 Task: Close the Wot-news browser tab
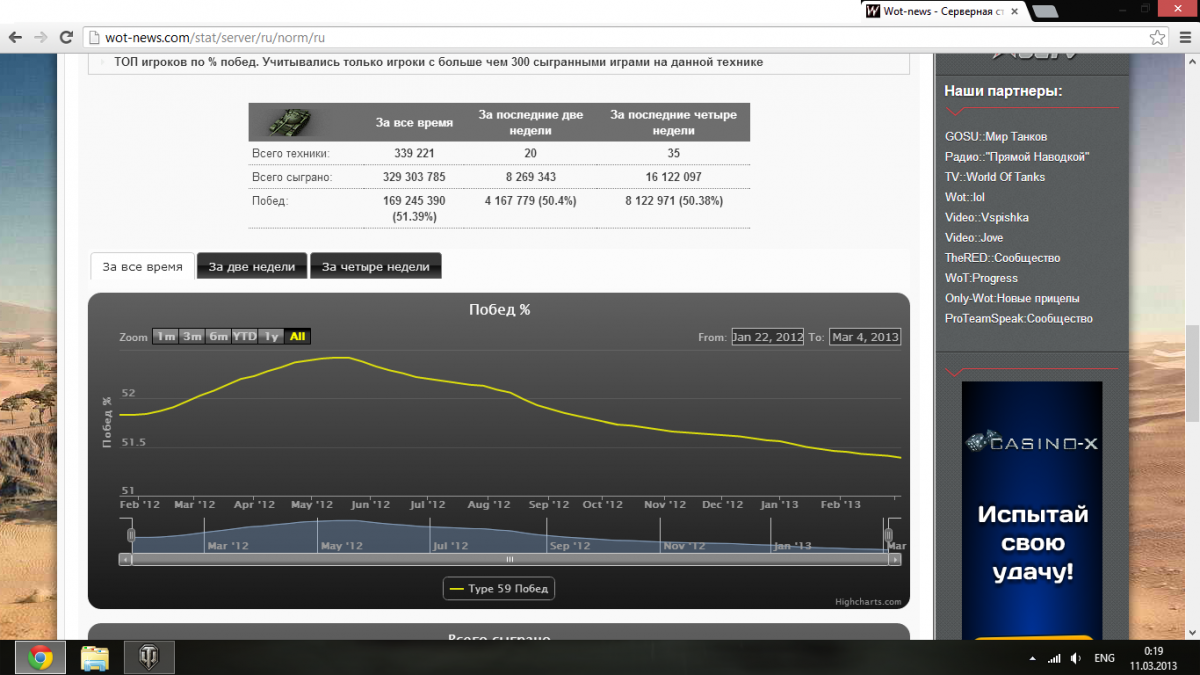point(1016,11)
